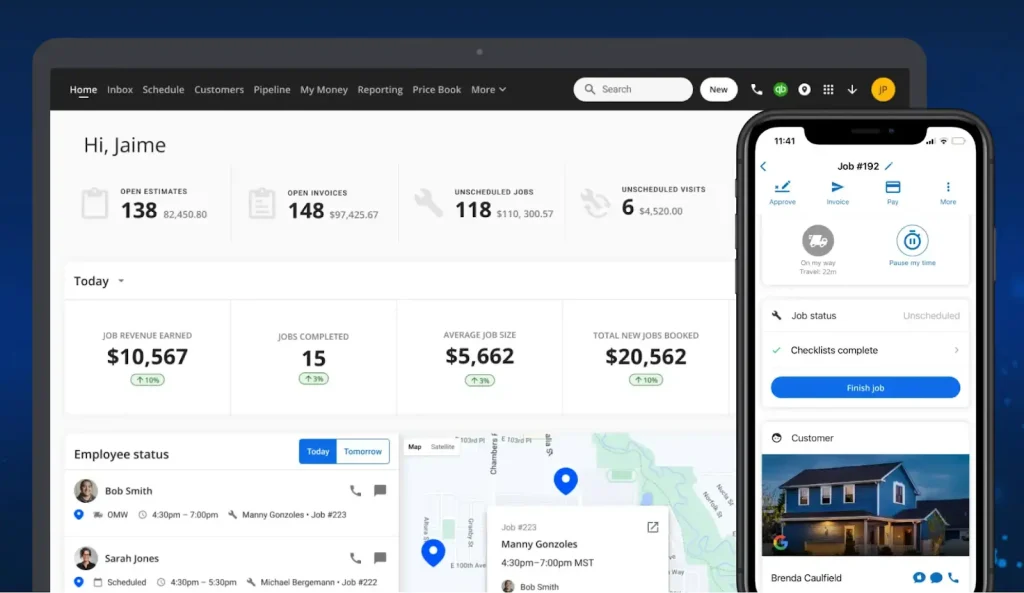Open the Schedule tab

(163, 89)
